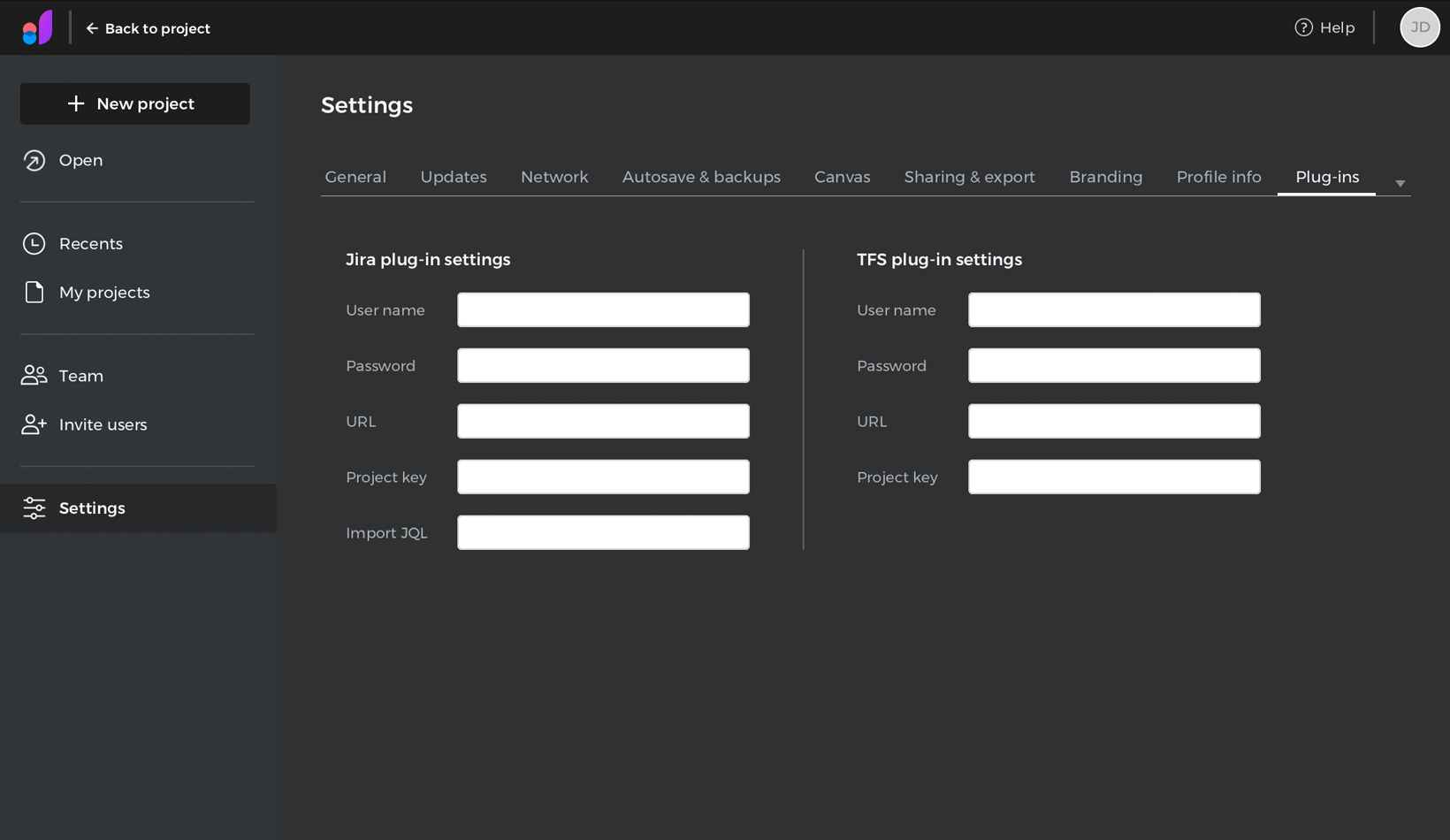This screenshot has width=1450, height=840.
Task: Open the Profile info tab
Action: [x=1218, y=177]
